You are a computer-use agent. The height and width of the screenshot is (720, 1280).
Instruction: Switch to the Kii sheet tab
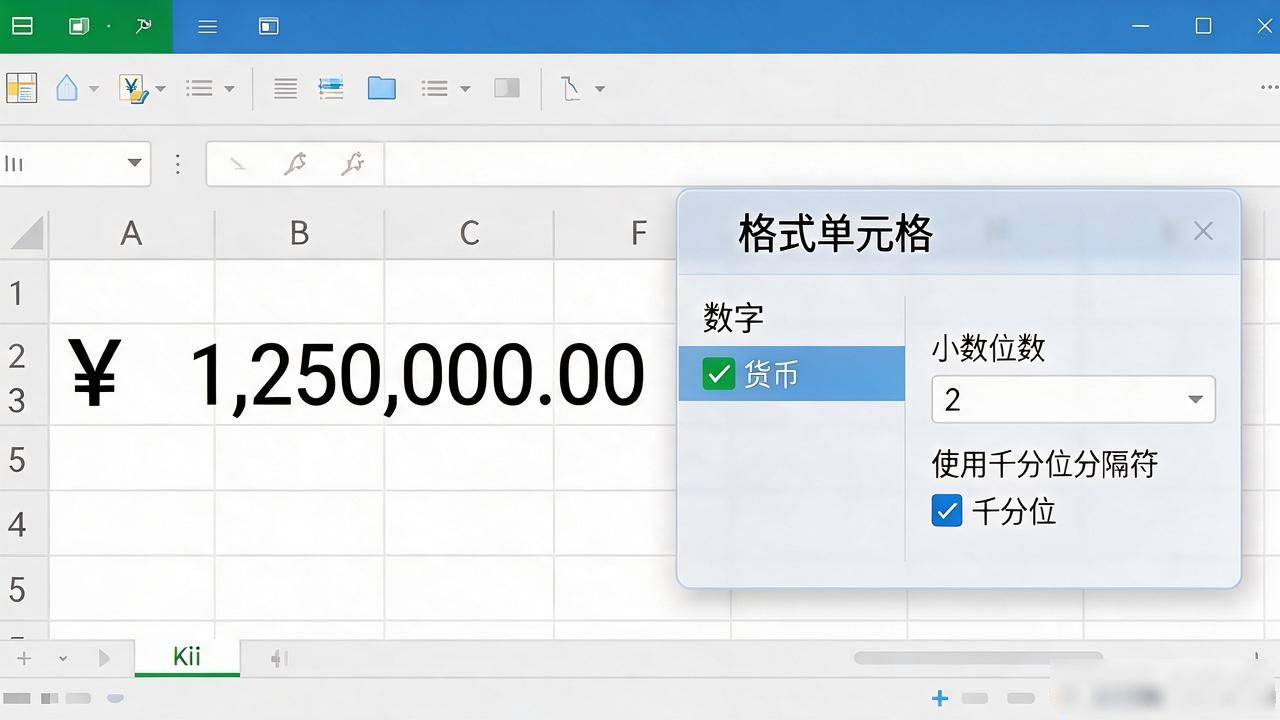click(187, 657)
